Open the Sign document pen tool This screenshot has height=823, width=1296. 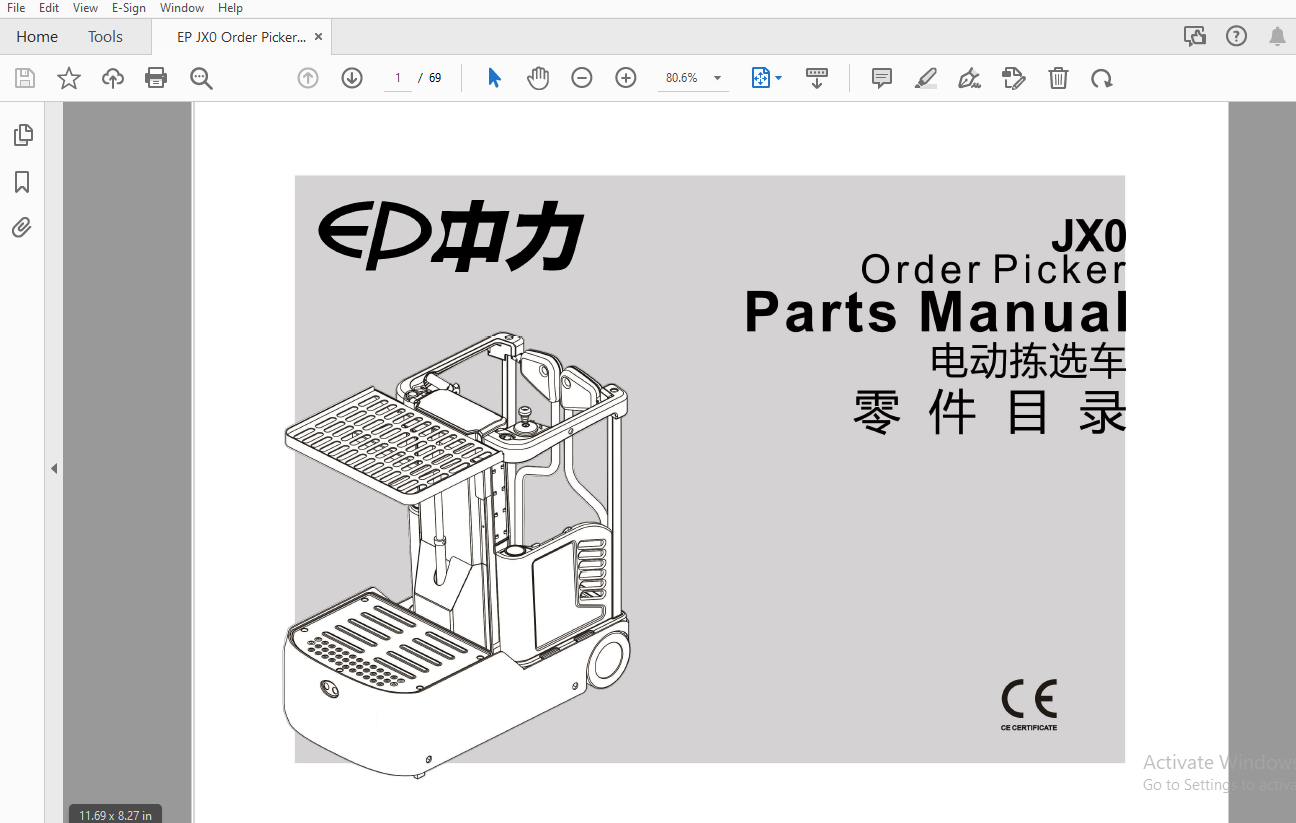(969, 78)
